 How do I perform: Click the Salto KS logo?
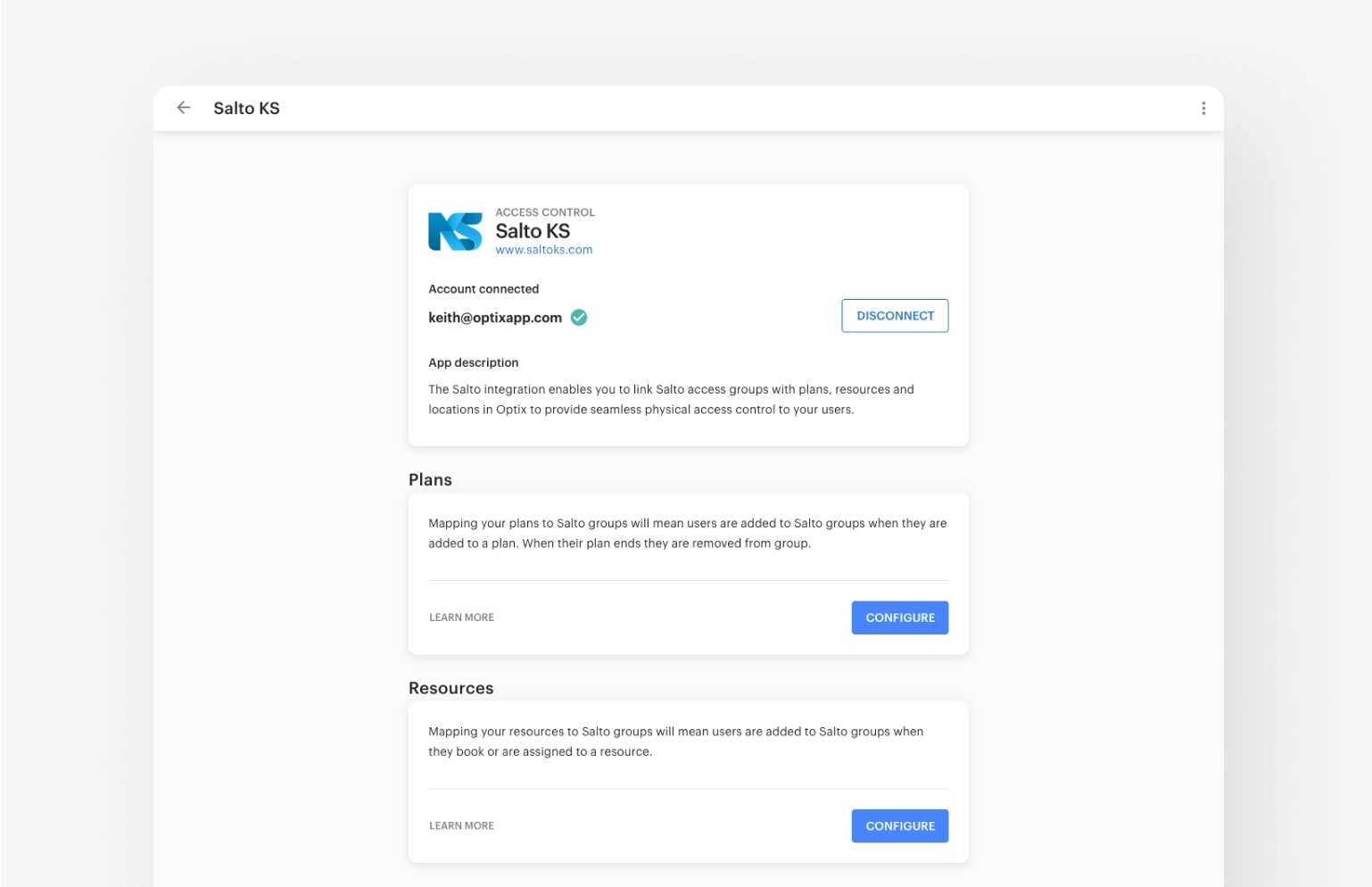pos(455,232)
